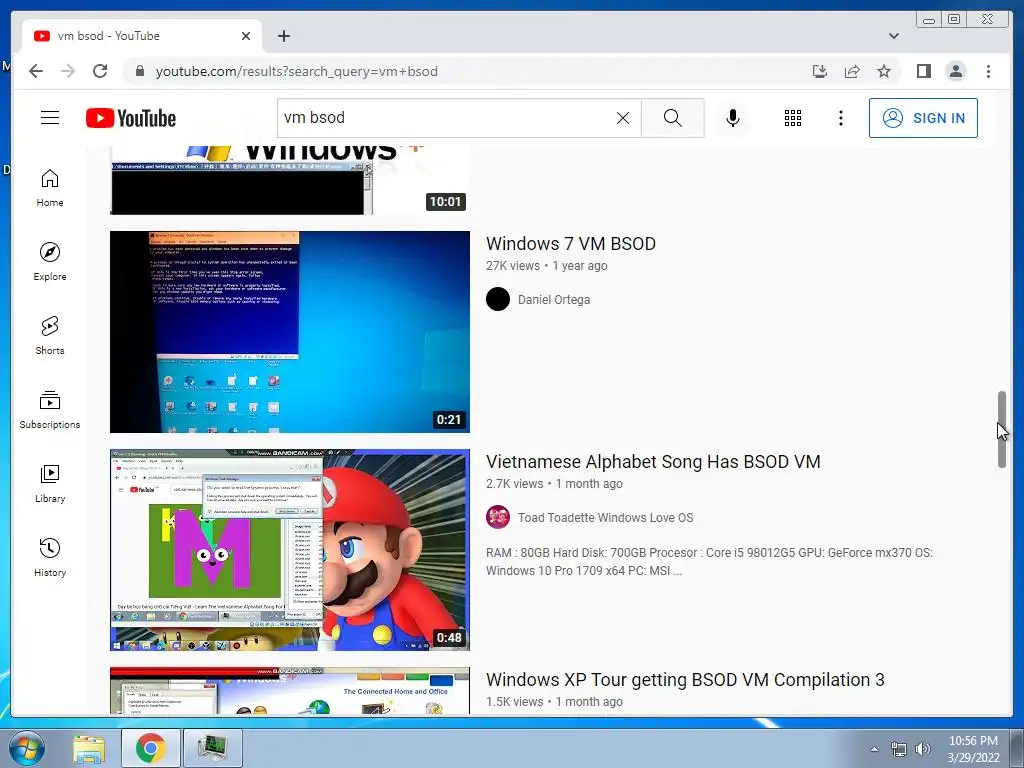This screenshot has height=768, width=1024.
Task: Open Explore in the sidebar
Action: tap(50, 262)
